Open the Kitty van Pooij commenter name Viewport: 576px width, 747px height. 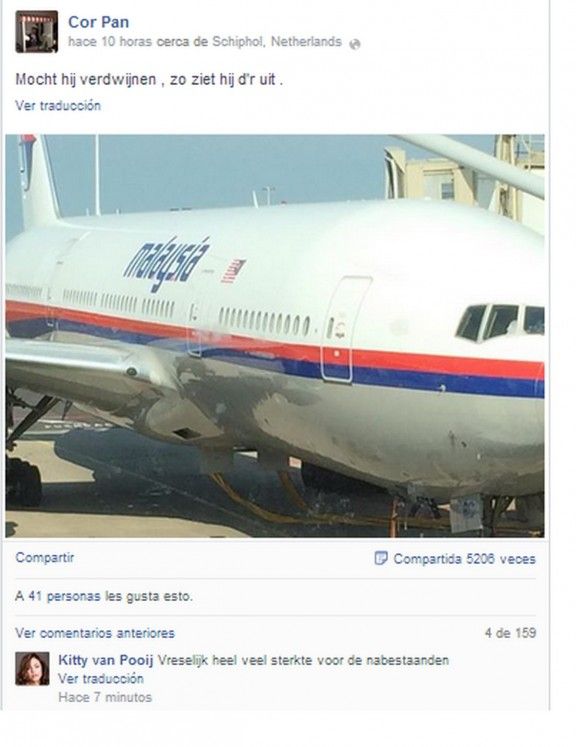(106, 660)
